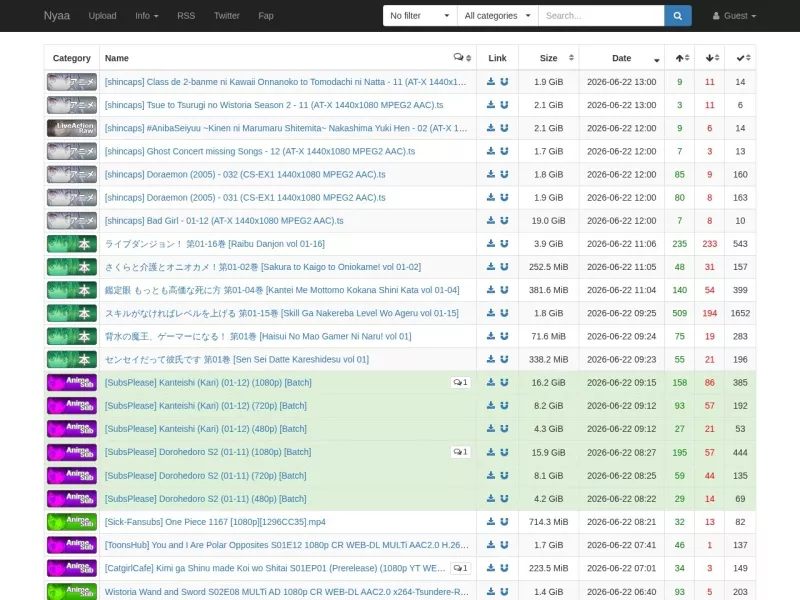Sort by completed downloads checkmark column

[x=743, y=58]
